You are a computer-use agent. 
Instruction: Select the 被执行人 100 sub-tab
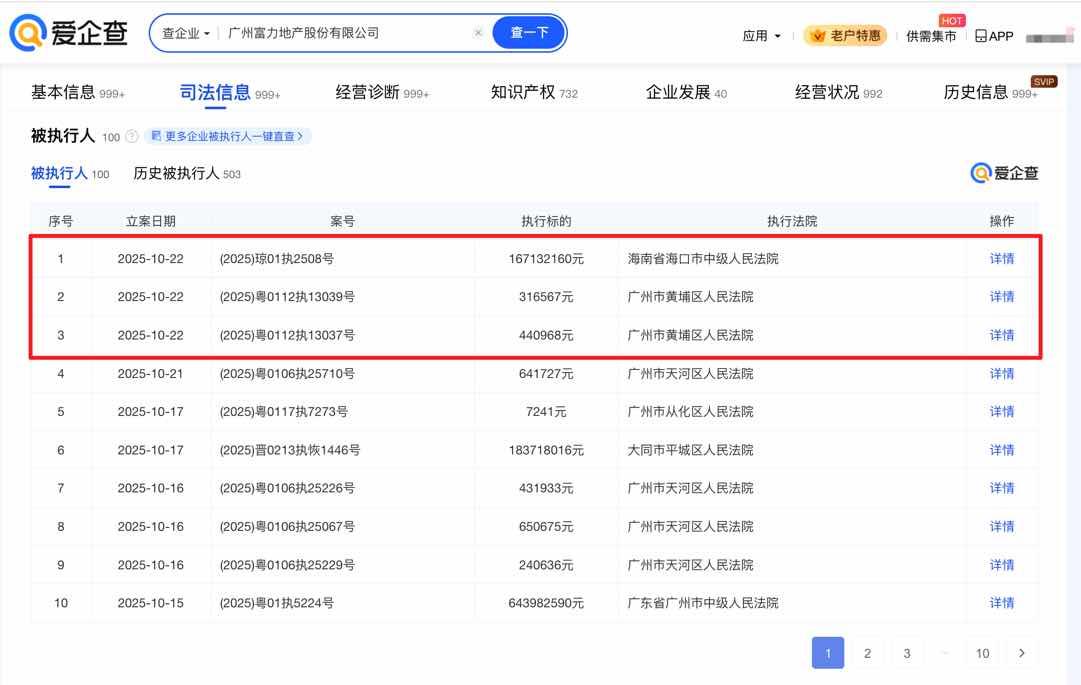pyautogui.click(x=70, y=174)
